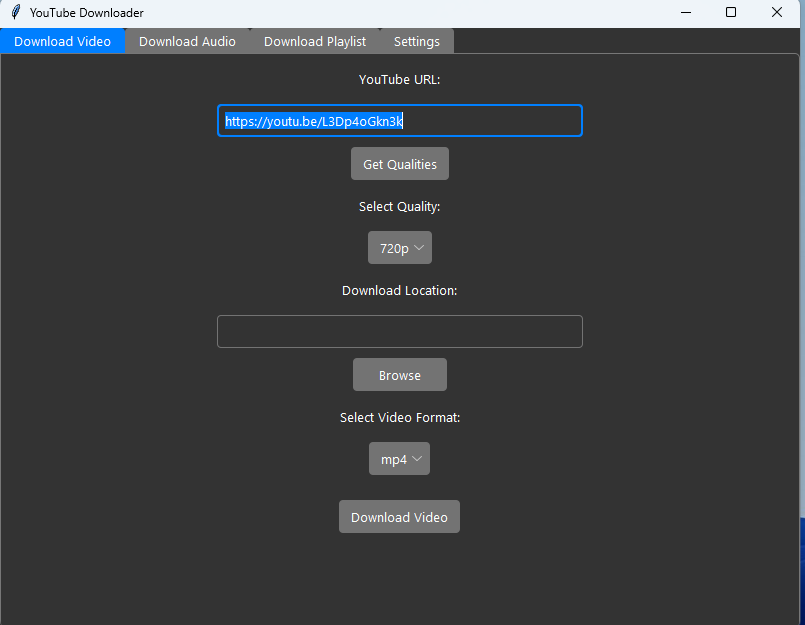Click the Browse button

click(399, 375)
